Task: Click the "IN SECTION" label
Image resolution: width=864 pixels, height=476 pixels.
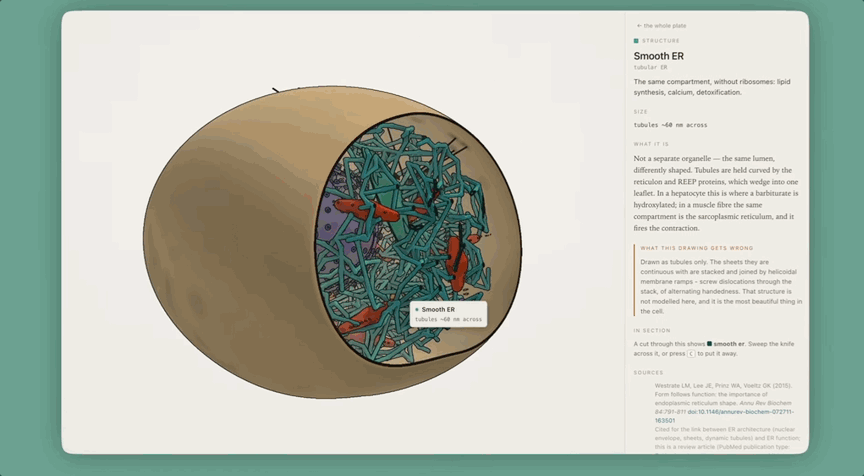Action: click(x=652, y=331)
